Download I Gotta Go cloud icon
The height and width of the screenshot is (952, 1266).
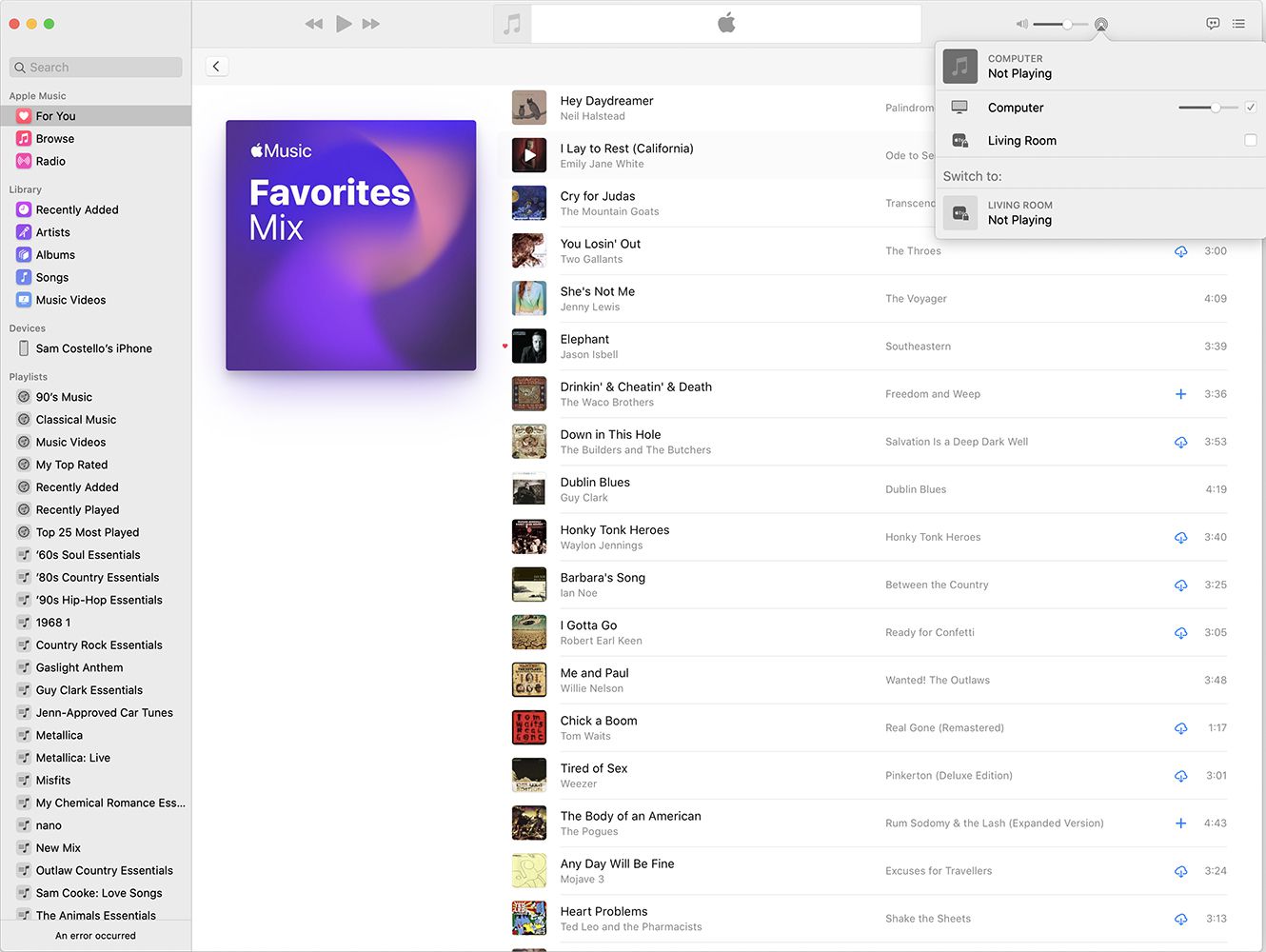pyautogui.click(x=1180, y=632)
